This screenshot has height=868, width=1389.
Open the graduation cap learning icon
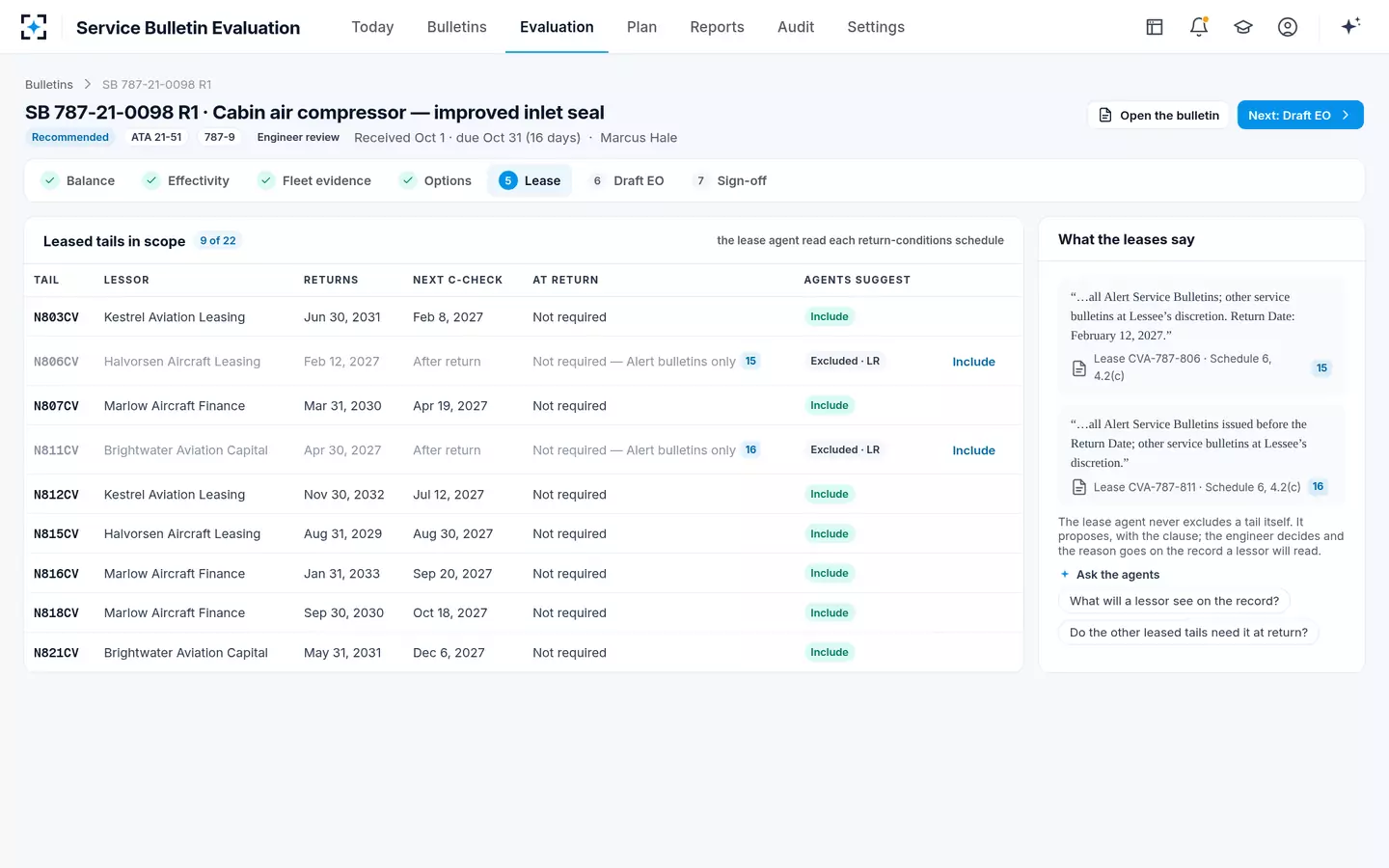point(1243,27)
